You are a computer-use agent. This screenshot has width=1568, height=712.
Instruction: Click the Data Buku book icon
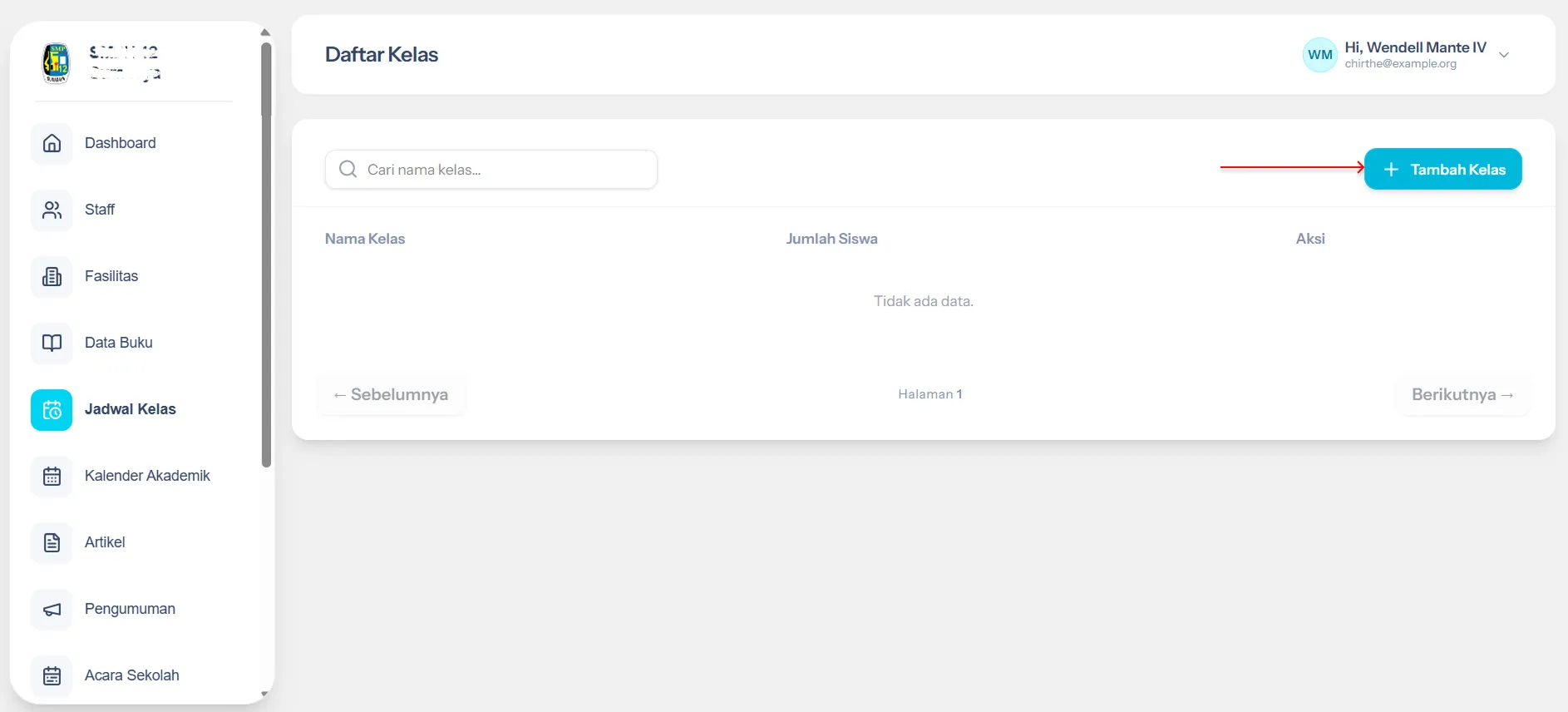point(52,343)
